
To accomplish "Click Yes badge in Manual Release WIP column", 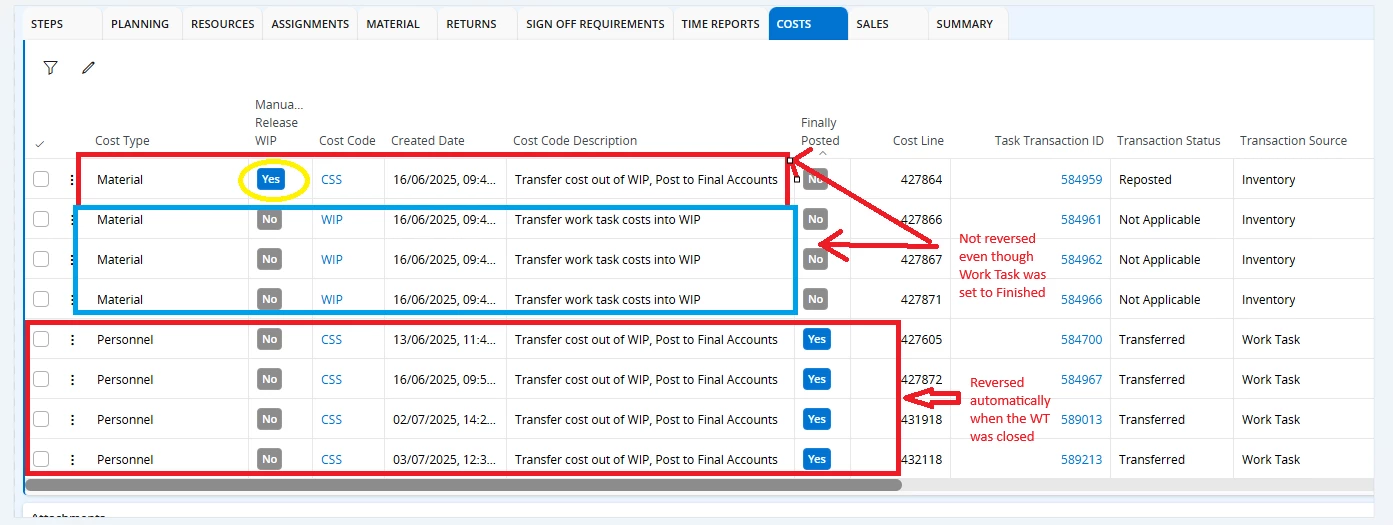I will coord(271,180).
